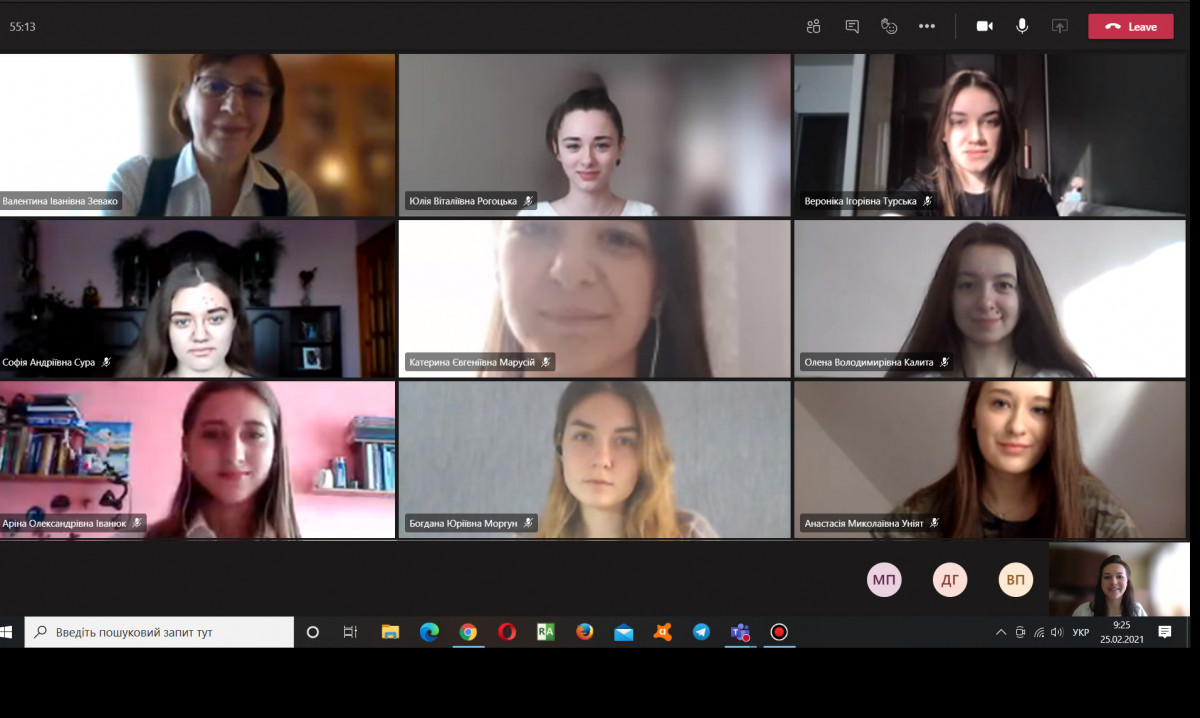Click the red Leave button
1200x718 pixels.
click(x=1131, y=27)
